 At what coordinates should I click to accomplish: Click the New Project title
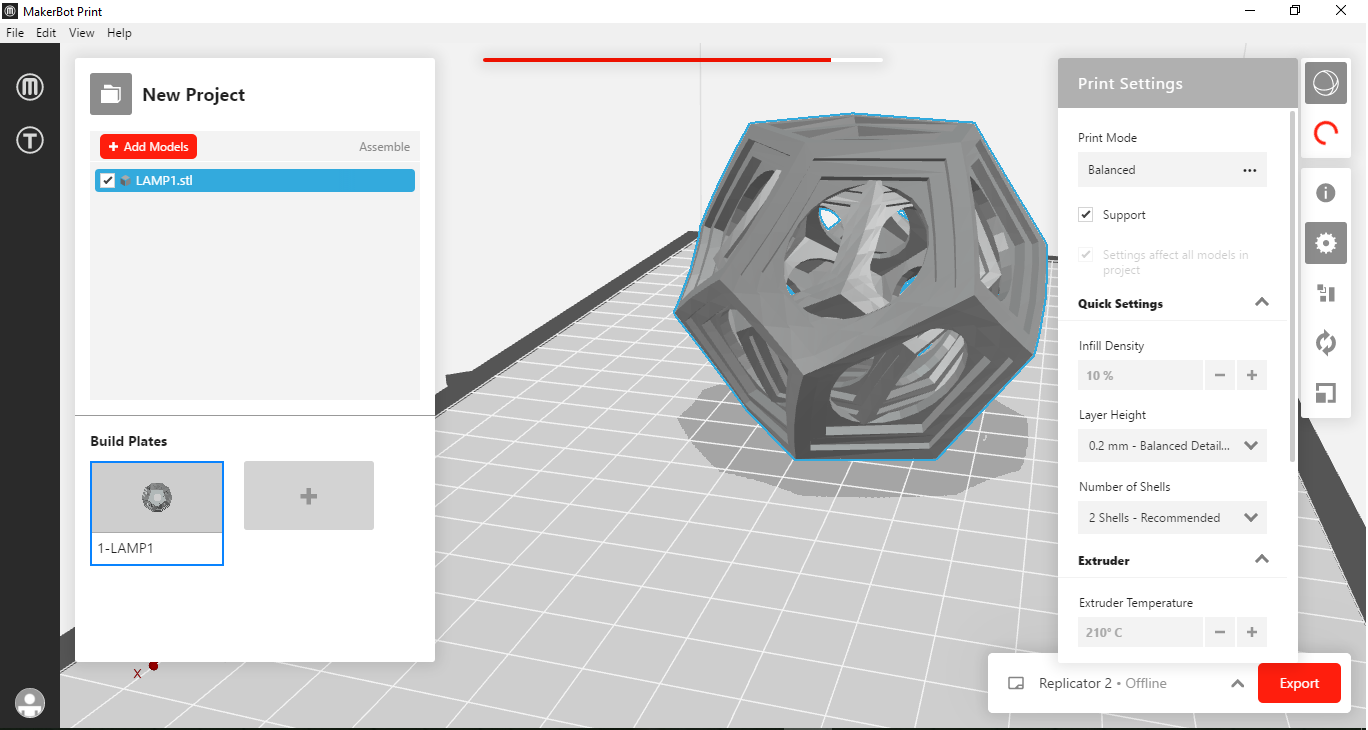[x=194, y=95]
